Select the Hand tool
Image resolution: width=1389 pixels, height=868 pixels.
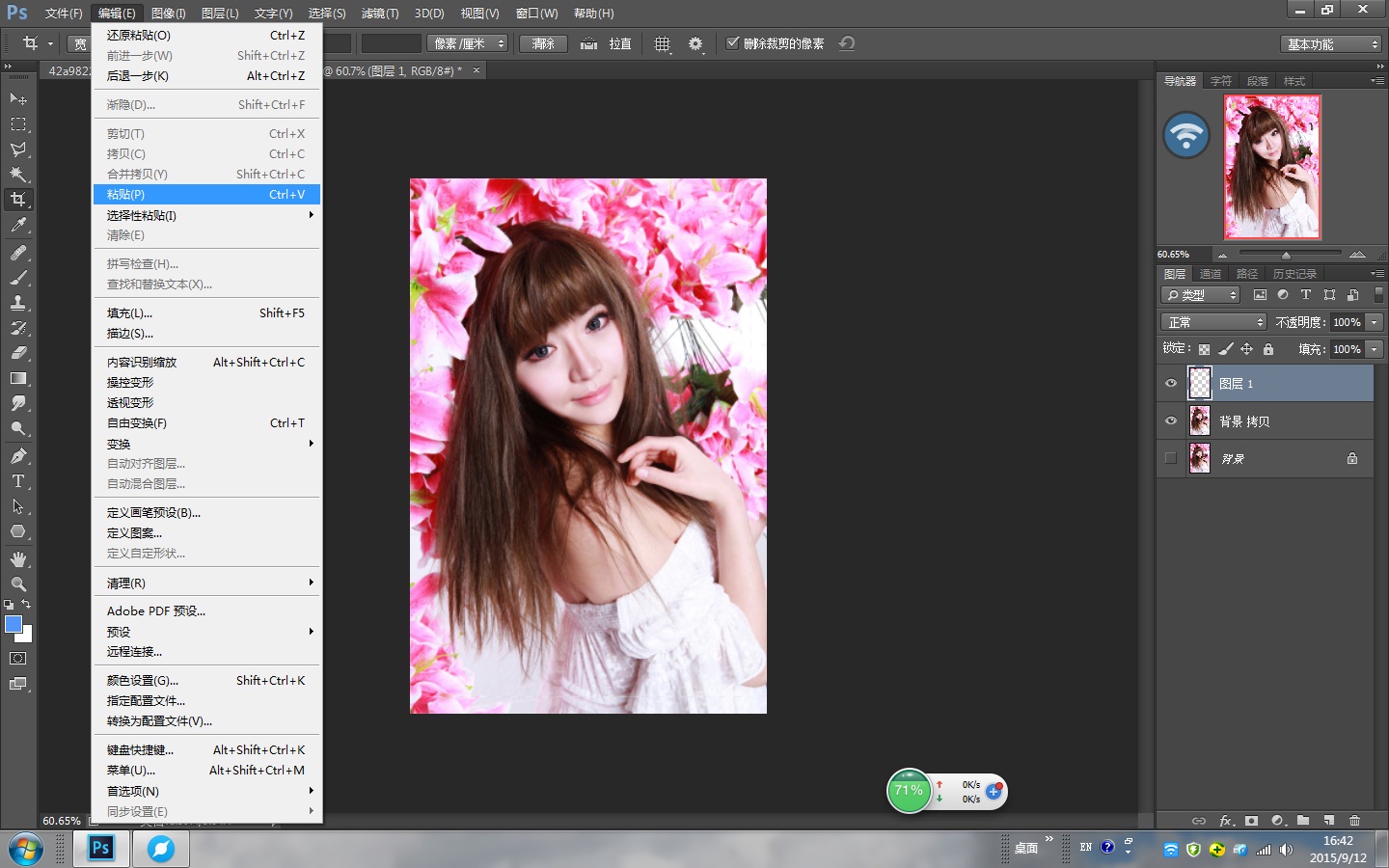click(18, 559)
